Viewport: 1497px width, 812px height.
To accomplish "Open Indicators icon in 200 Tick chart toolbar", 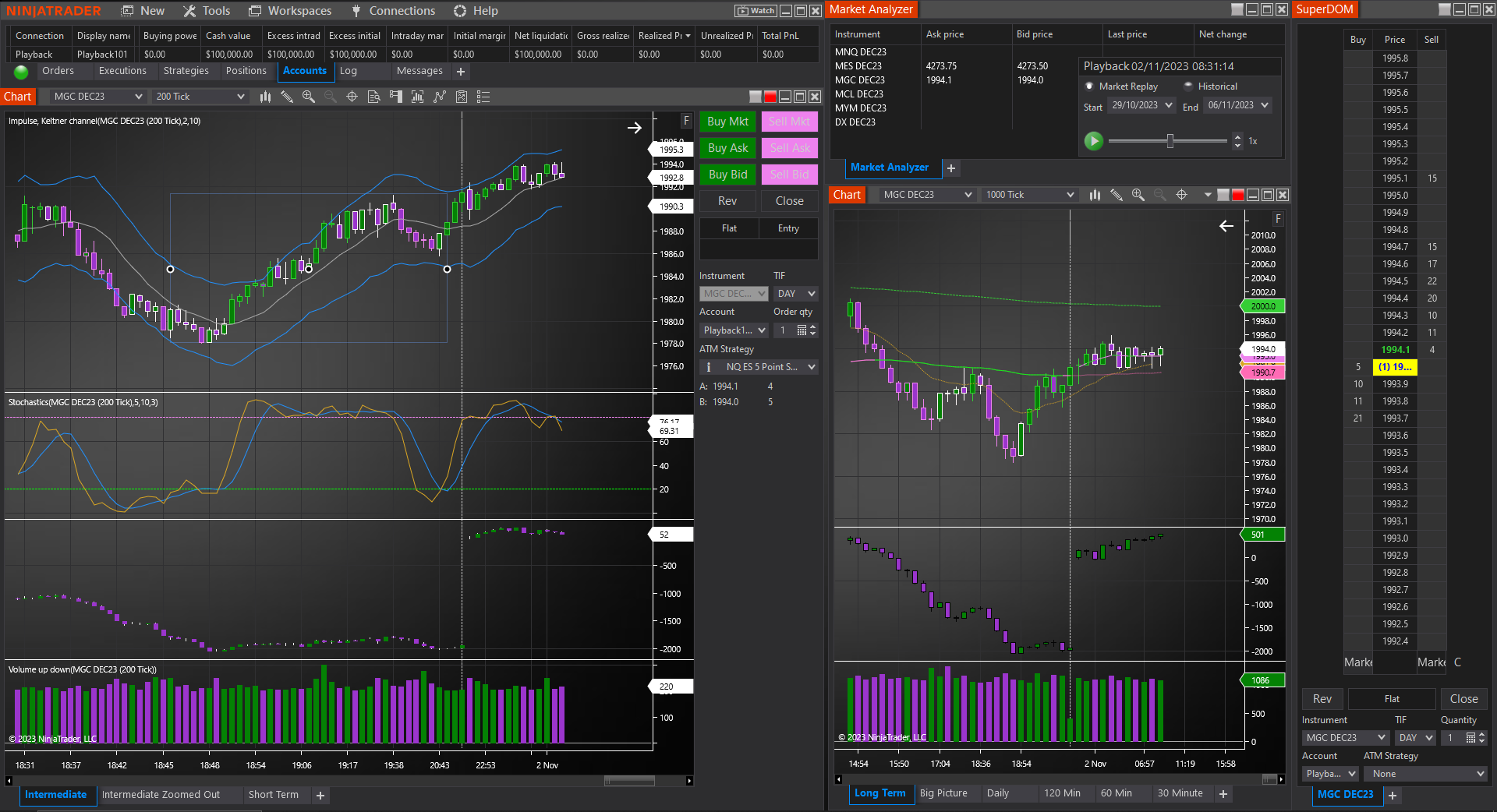I will [x=417, y=97].
